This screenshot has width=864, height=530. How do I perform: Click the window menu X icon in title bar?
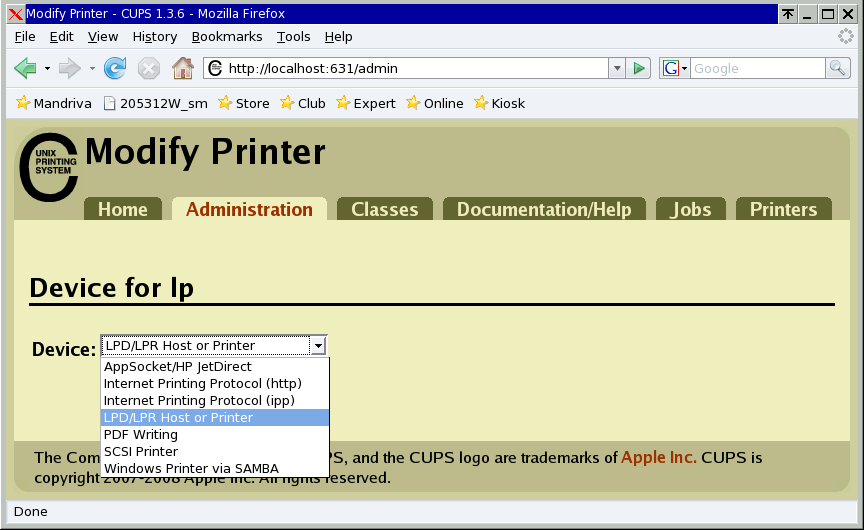[x=16, y=14]
